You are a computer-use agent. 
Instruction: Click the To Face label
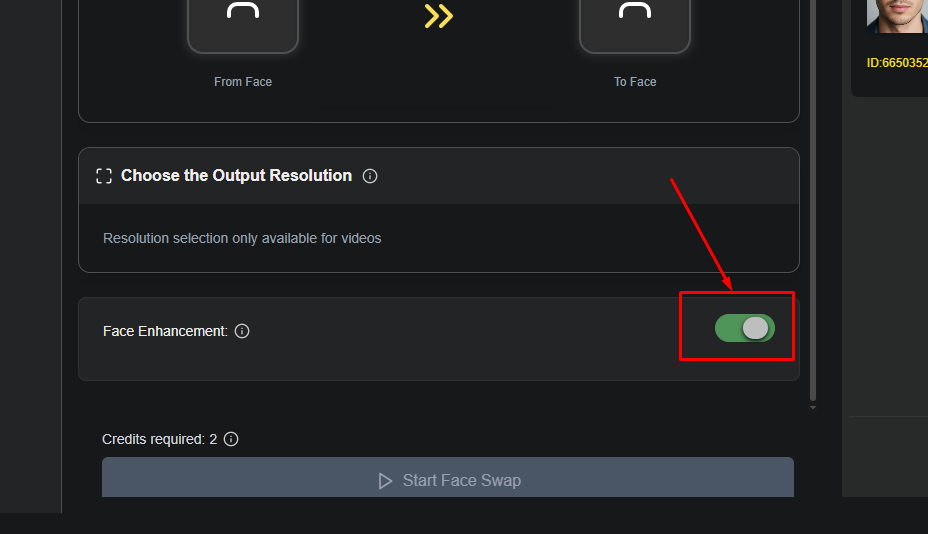click(x=634, y=82)
